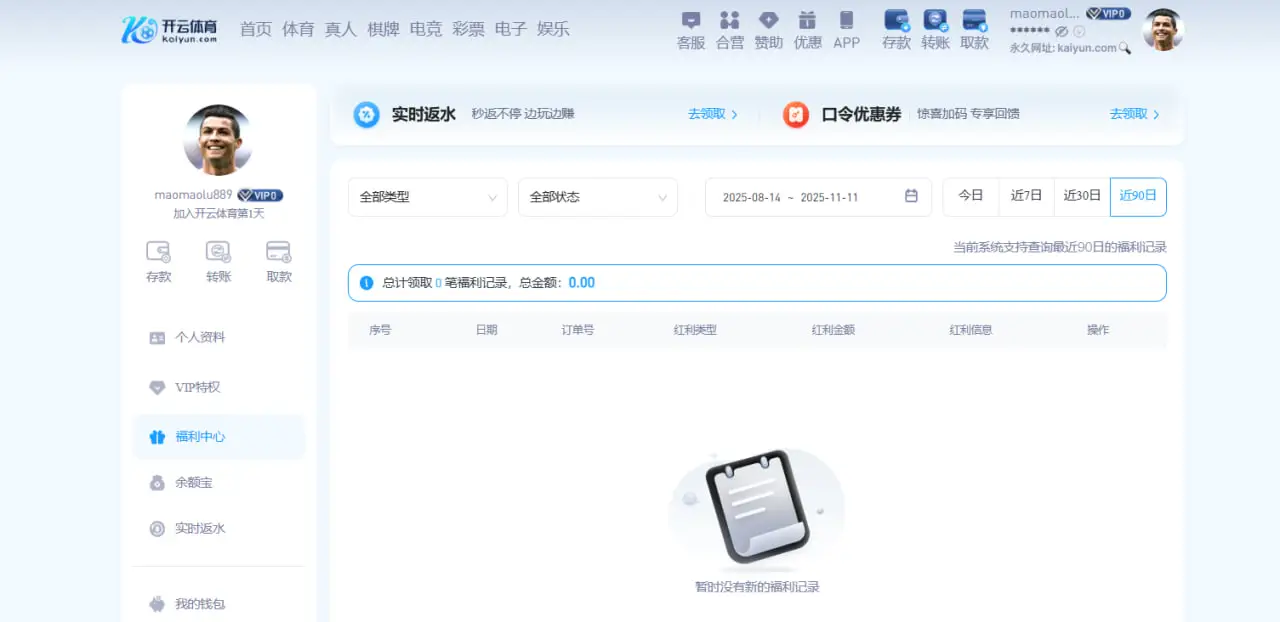1280x622 pixels.
Task: Open 棋牌 in top nav
Action: 383,29
